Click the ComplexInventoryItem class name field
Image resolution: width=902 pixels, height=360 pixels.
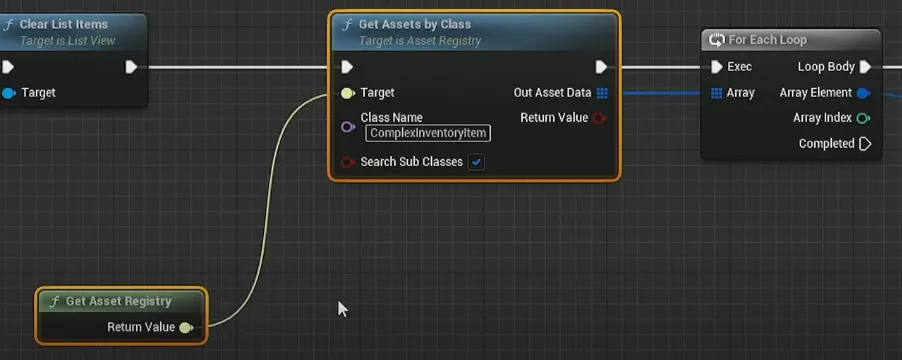pyautogui.click(x=428, y=133)
